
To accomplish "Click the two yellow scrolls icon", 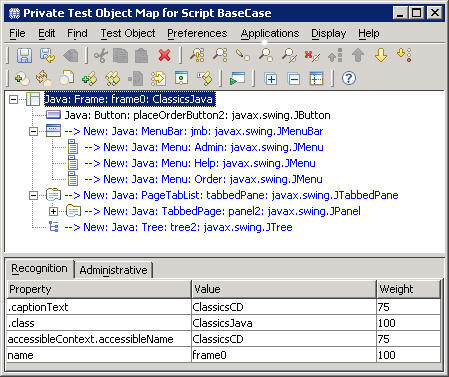I will [x=112, y=79].
